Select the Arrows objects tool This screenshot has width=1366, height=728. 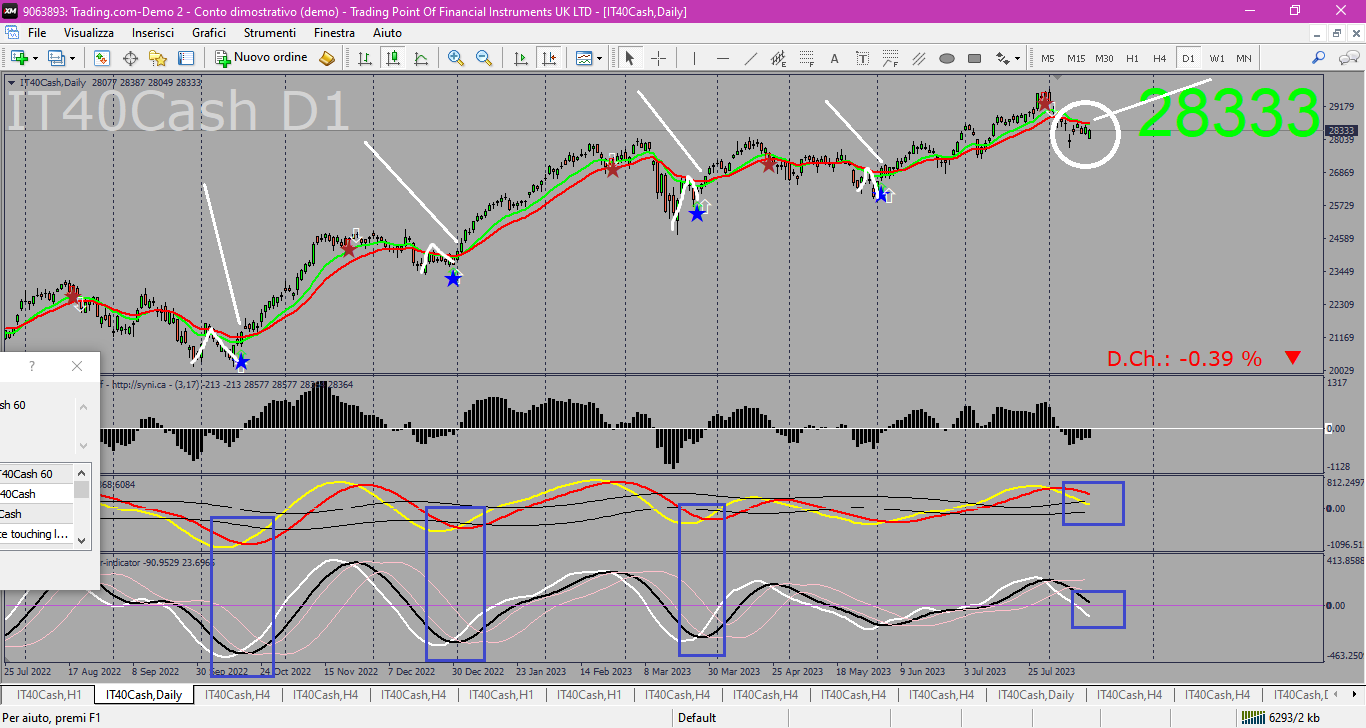pos(1003,58)
